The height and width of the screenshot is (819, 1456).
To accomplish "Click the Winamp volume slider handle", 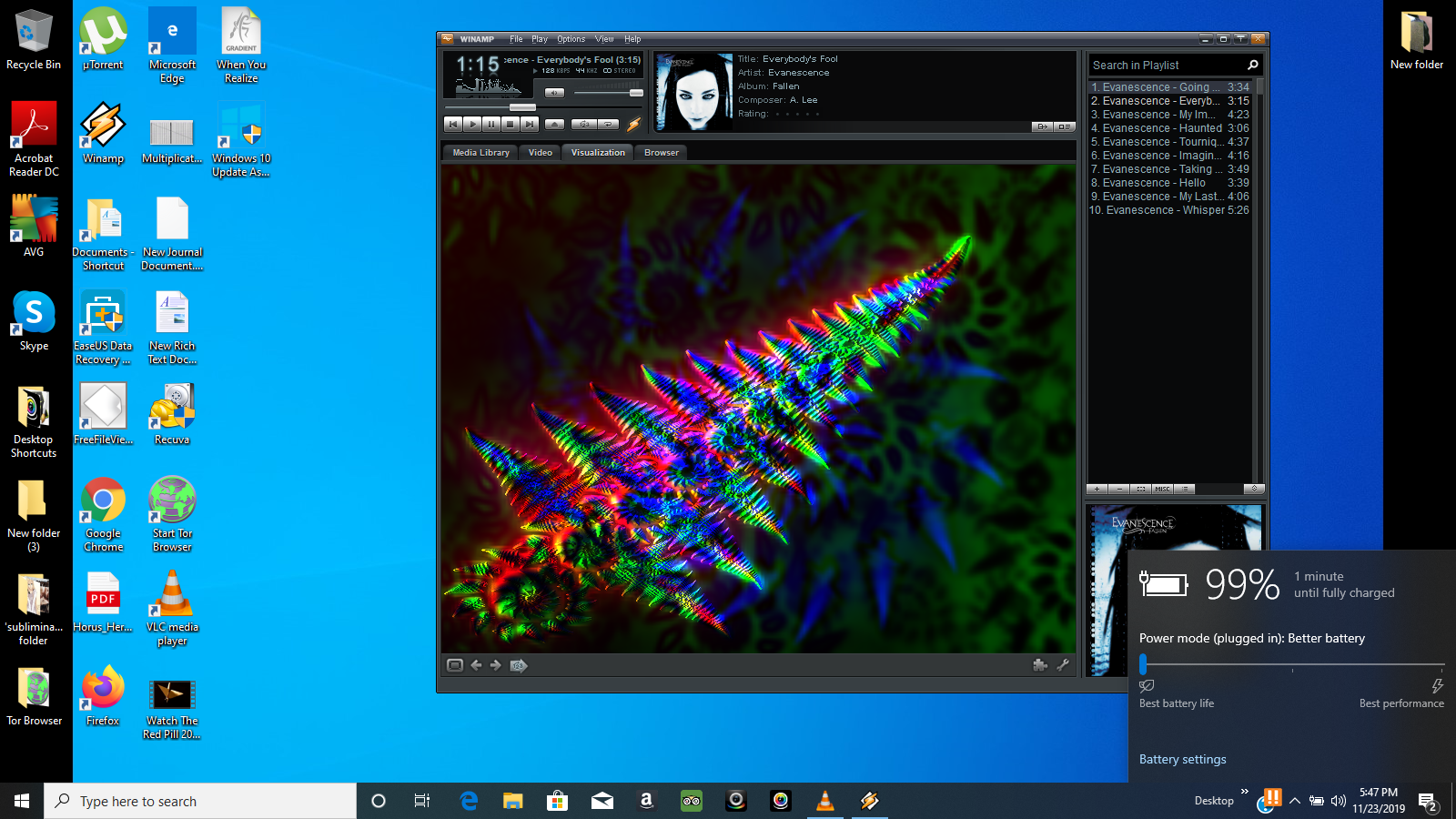I will tap(636, 93).
